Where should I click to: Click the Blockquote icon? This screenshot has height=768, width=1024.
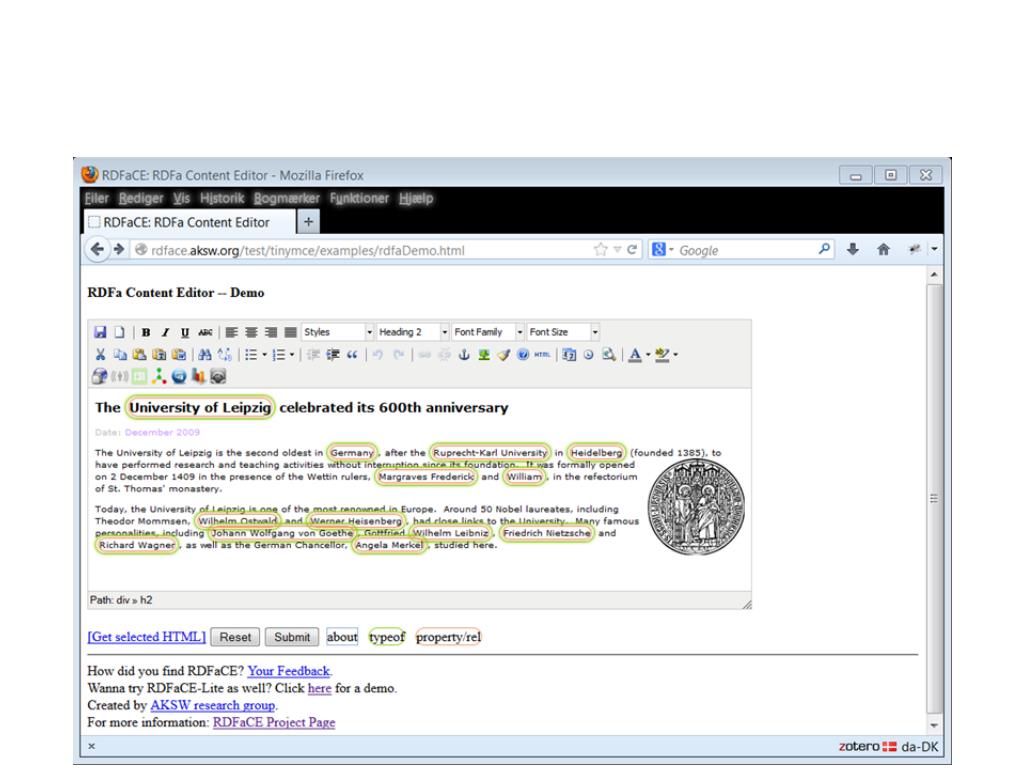(x=353, y=355)
